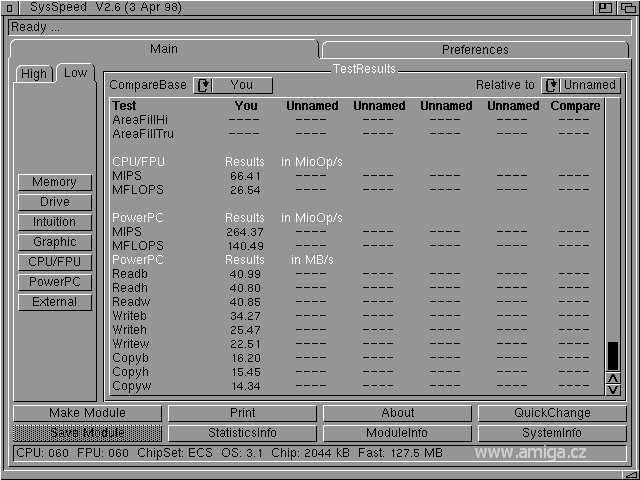This screenshot has height=480, width=640.
Task: Click the window depth gadget at top right
Action: (x=627, y=8)
